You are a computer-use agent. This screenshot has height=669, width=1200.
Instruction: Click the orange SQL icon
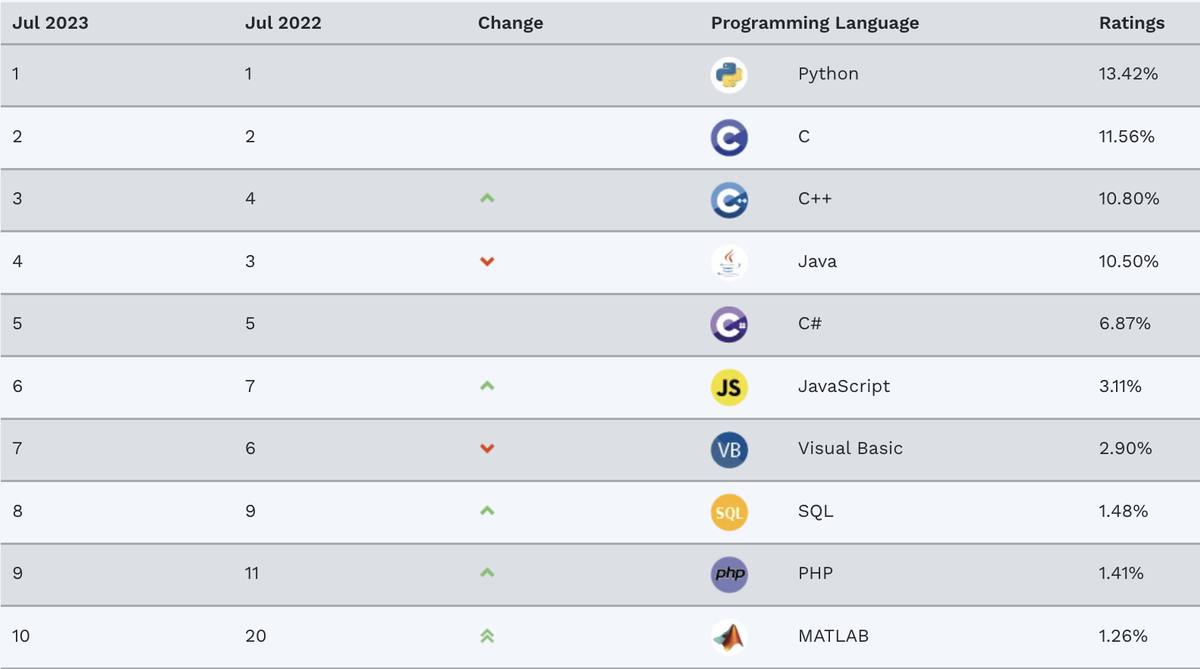[x=729, y=512]
